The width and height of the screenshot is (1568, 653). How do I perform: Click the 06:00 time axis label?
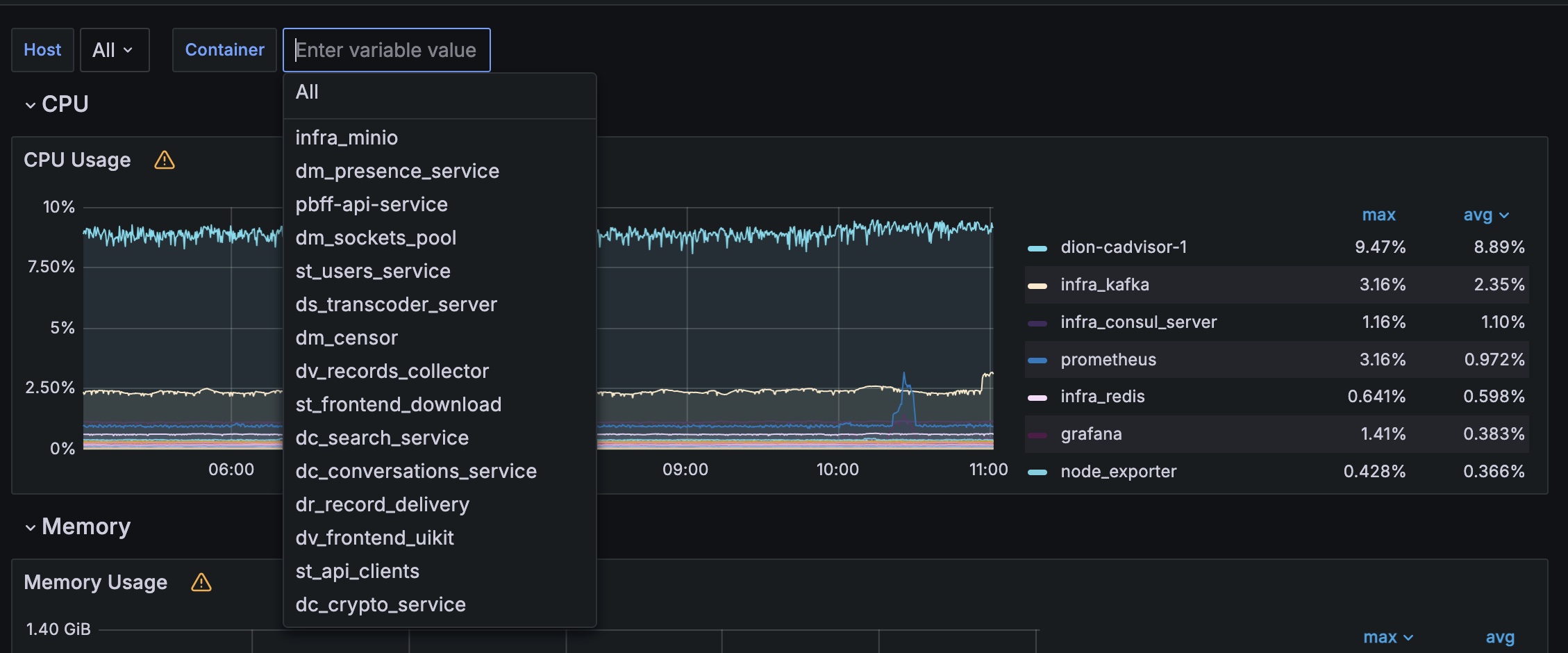click(231, 470)
